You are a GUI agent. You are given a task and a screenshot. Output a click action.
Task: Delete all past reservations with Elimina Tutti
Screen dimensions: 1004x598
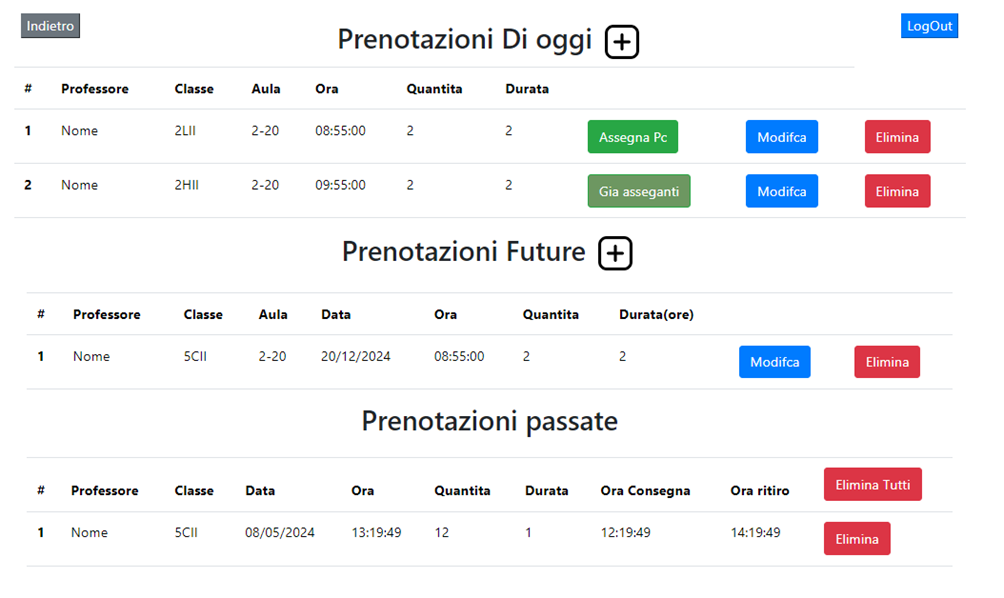pos(872,485)
